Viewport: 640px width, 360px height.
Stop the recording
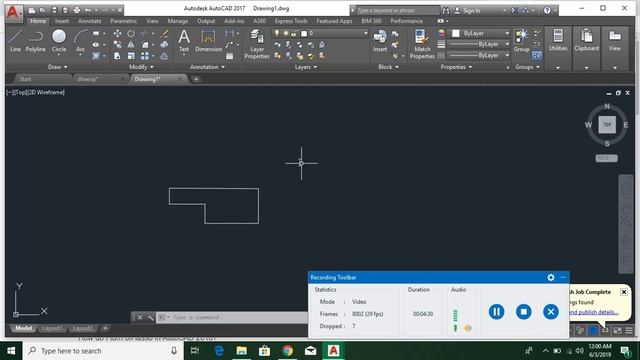(x=524, y=312)
